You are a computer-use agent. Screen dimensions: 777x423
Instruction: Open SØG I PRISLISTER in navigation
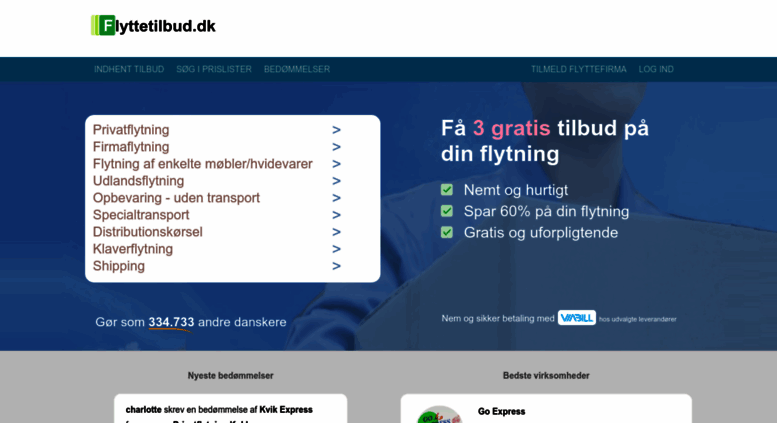214,69
